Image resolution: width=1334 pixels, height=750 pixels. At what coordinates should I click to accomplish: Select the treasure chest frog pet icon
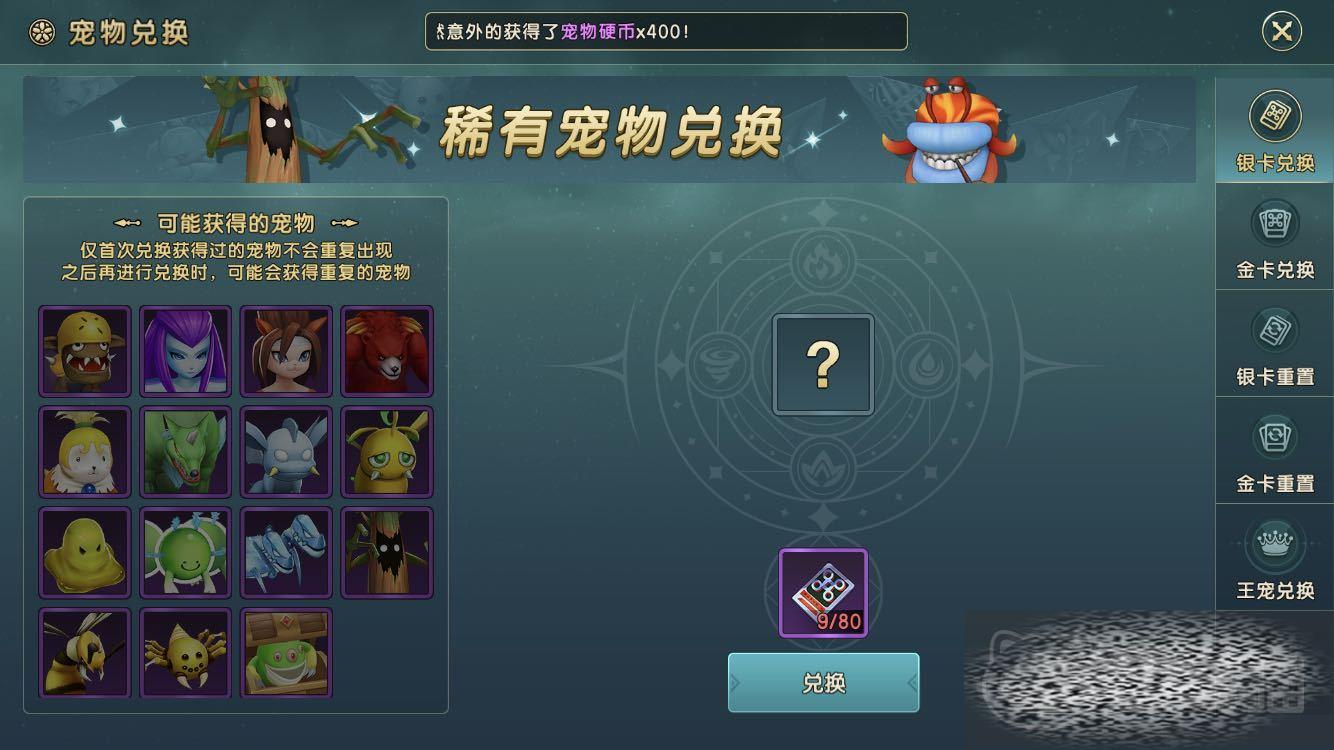click(x=286, y=653)
